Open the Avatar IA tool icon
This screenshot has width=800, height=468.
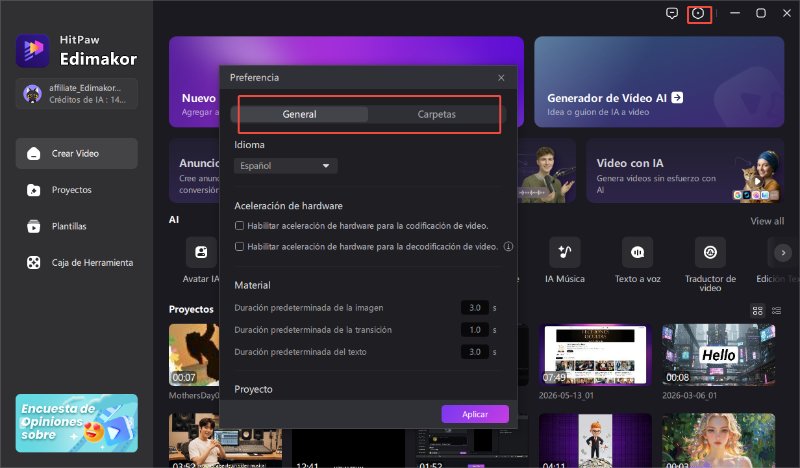201,252
